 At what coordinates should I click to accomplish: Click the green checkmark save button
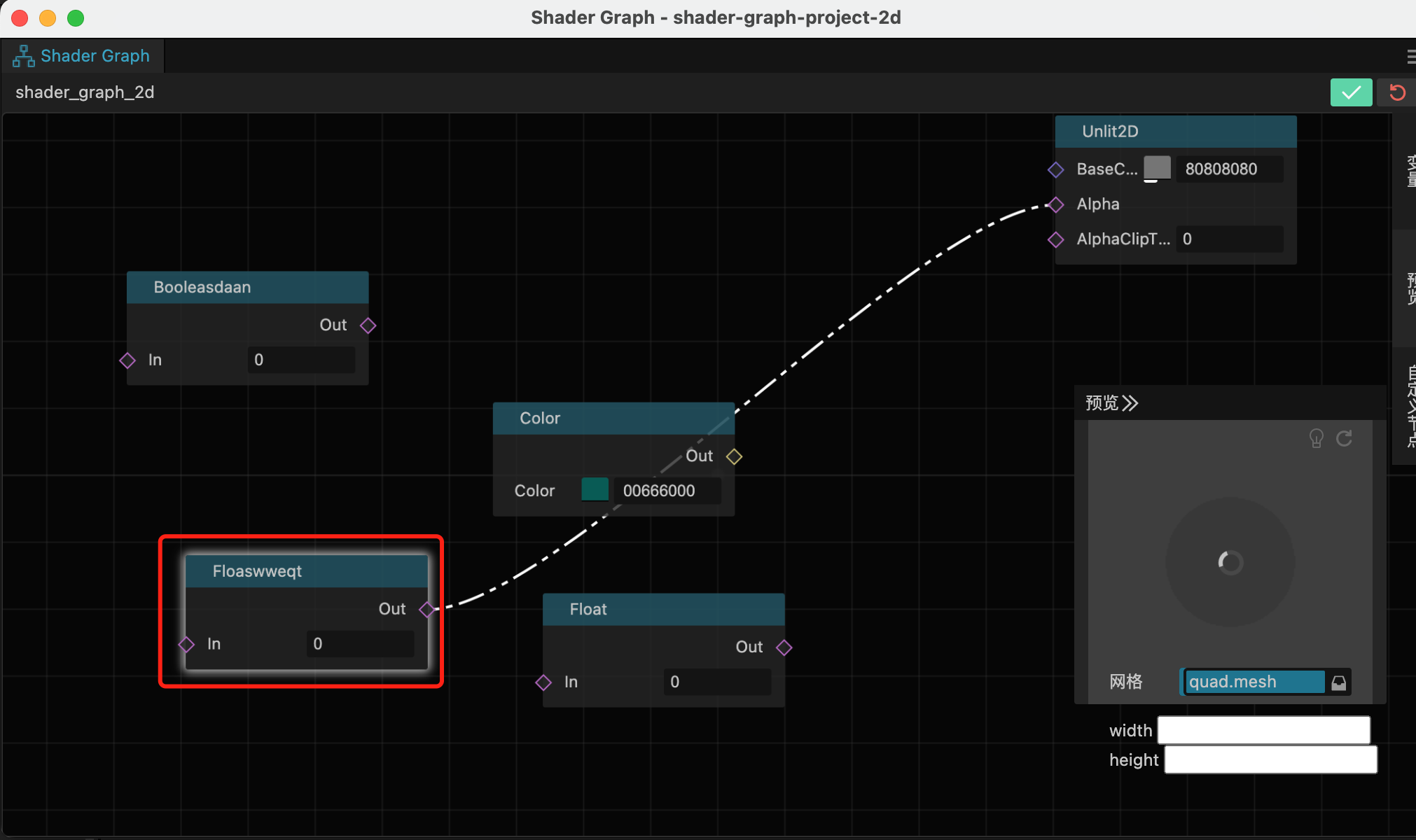[1350, 92]
